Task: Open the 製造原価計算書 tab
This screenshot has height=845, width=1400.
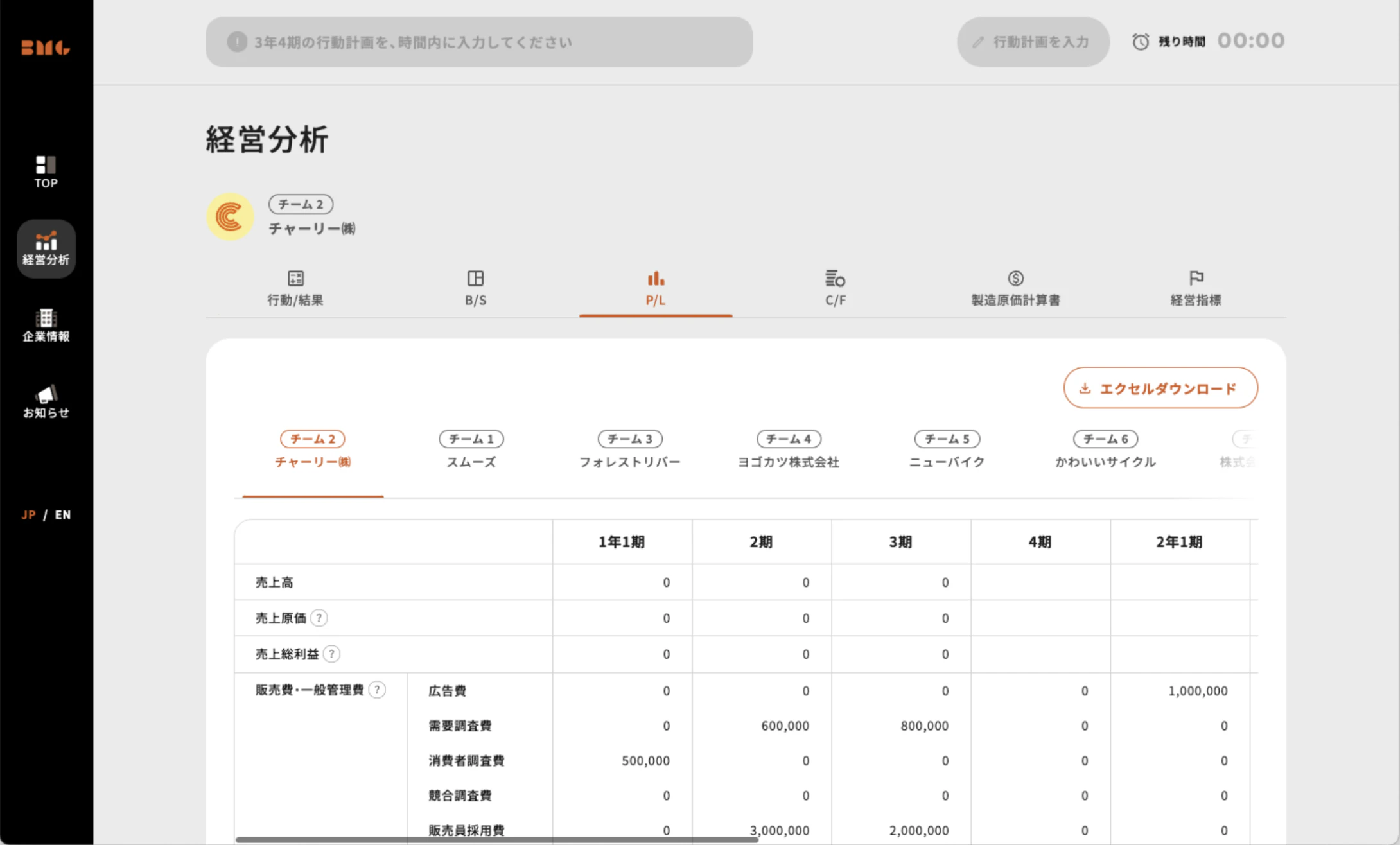Action: coord(1015,288)
